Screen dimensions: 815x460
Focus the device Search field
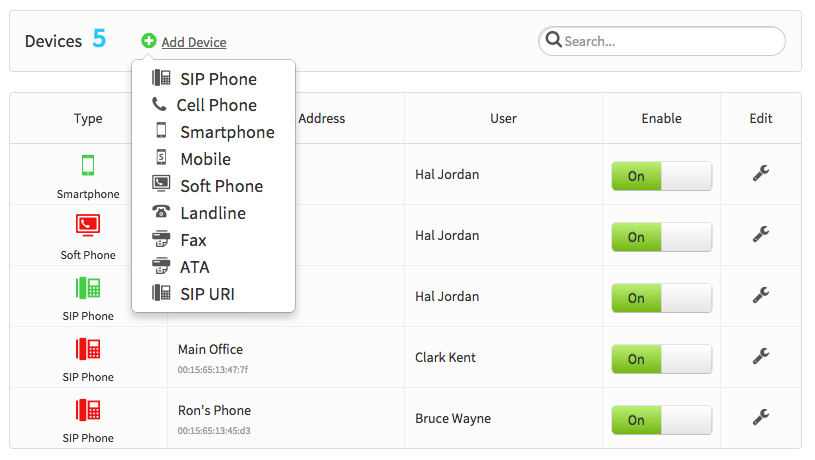point(662,41)
